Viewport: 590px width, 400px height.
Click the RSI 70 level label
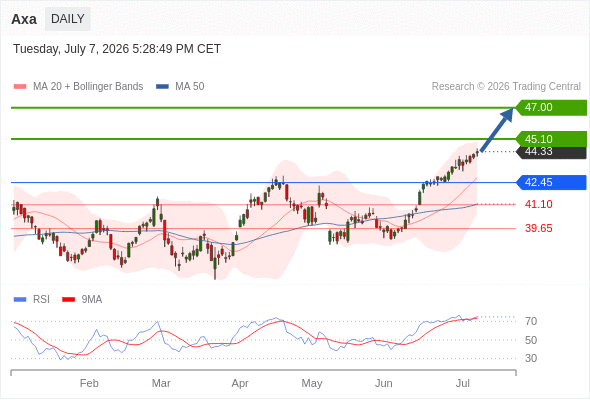click(531, 321)
